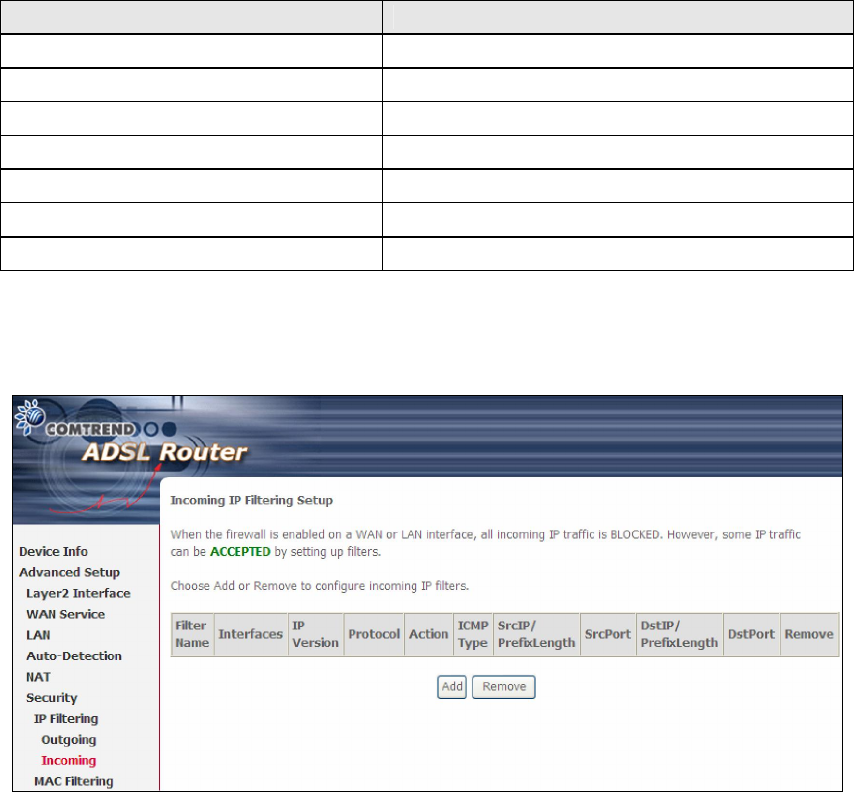
Task: Open MAC Filtering in the sidebar
Action: click(x=74, y=781)
